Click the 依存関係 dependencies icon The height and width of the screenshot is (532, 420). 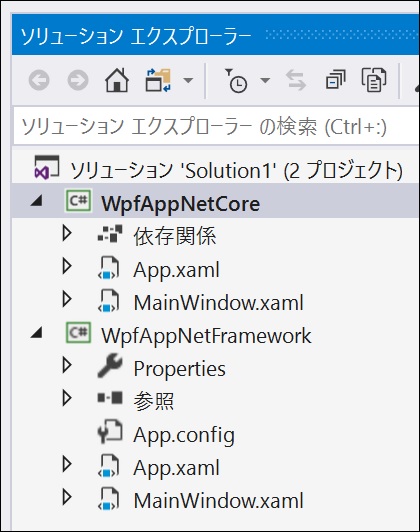tap(110, 233)
